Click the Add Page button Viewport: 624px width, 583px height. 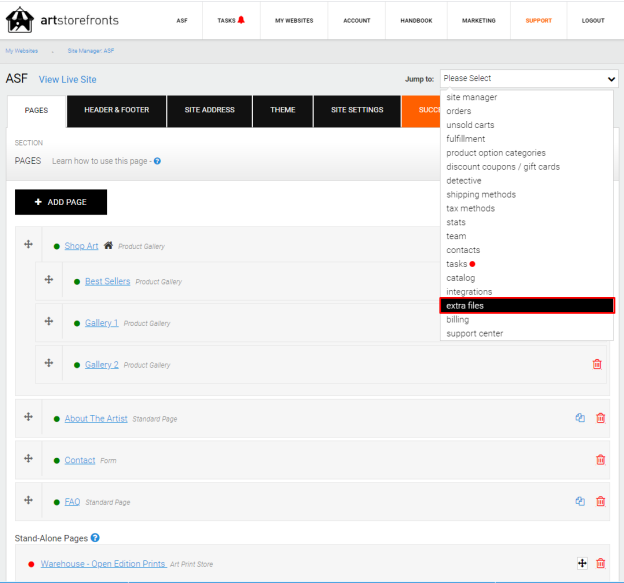(61, 202)
